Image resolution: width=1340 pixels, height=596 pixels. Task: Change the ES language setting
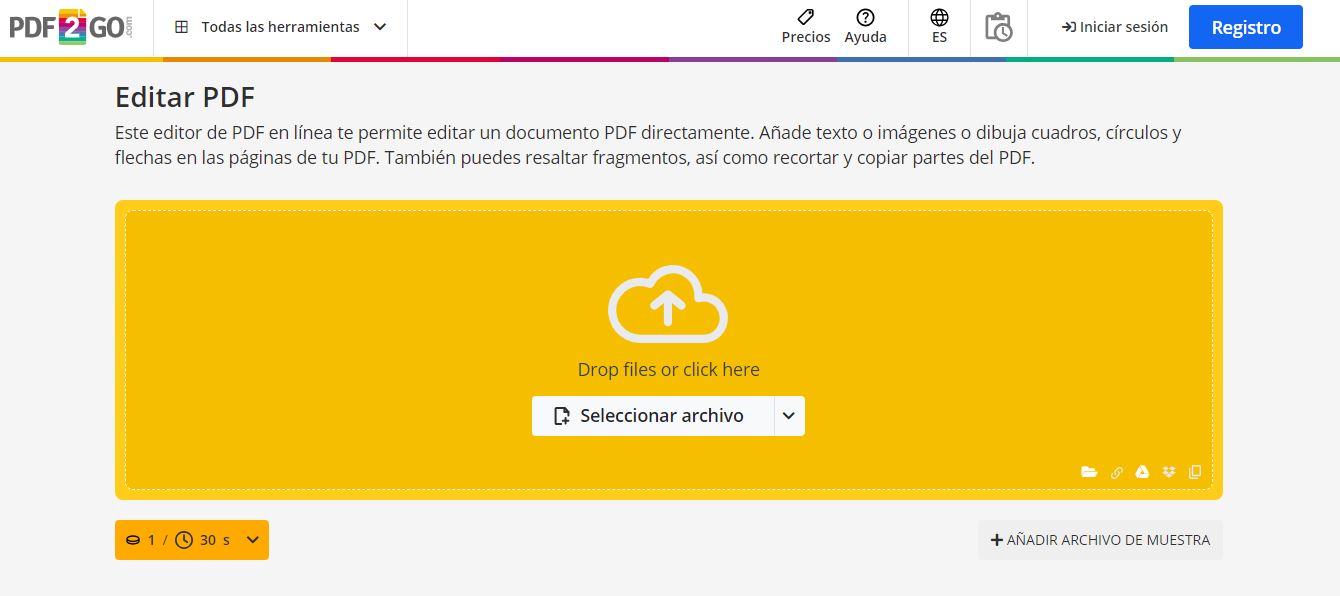point(939,27)
